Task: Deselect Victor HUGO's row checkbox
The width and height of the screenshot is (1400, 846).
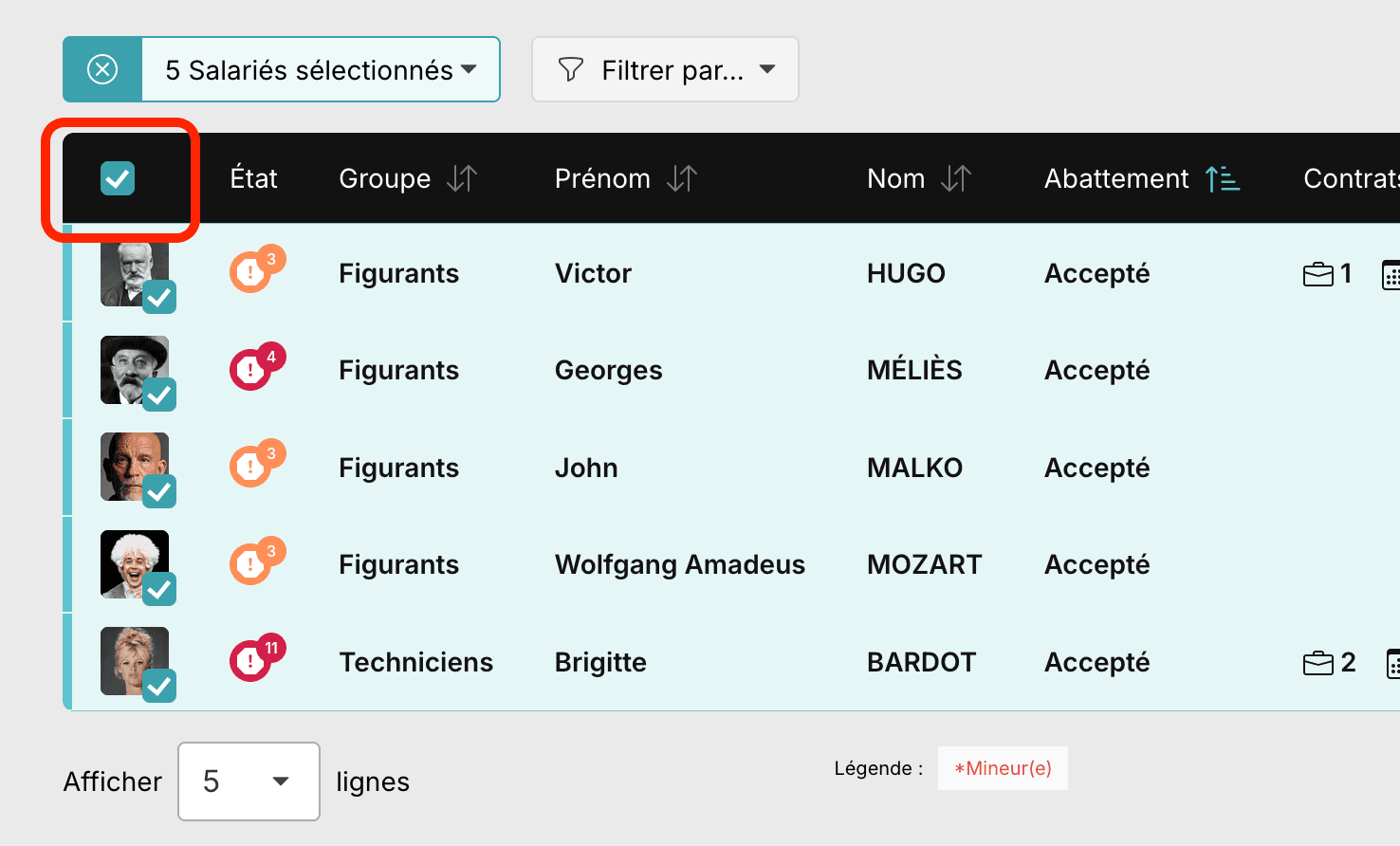Action: point(159,297)
